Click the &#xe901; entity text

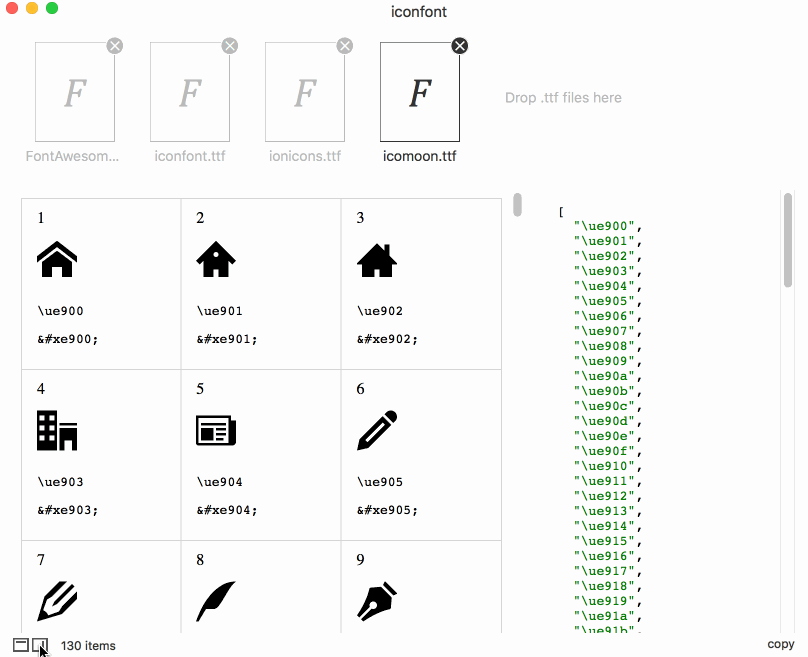pyautogui.click(x=227, y=339)
